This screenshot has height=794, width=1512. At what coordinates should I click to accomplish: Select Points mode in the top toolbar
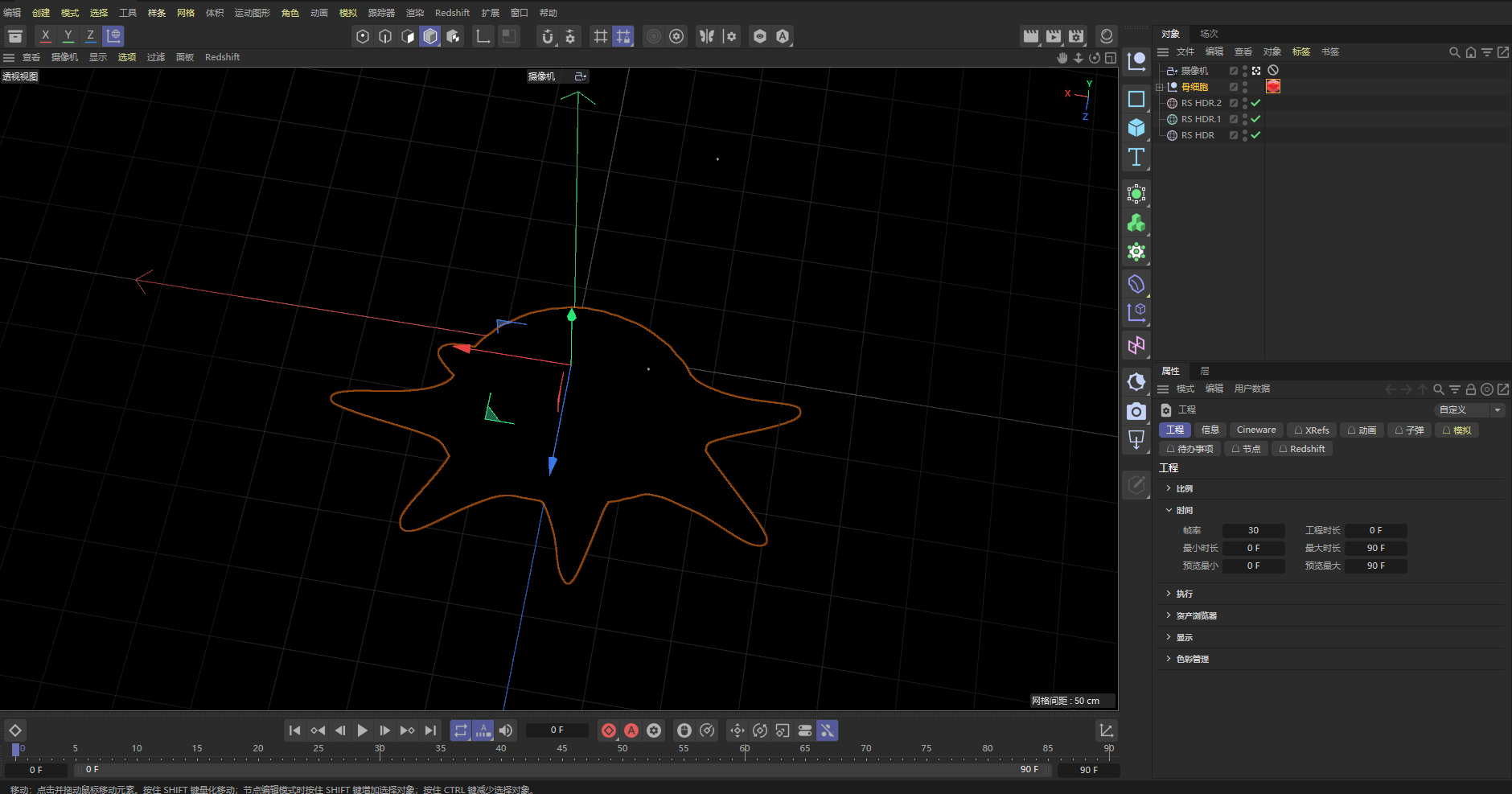[363, 36]
